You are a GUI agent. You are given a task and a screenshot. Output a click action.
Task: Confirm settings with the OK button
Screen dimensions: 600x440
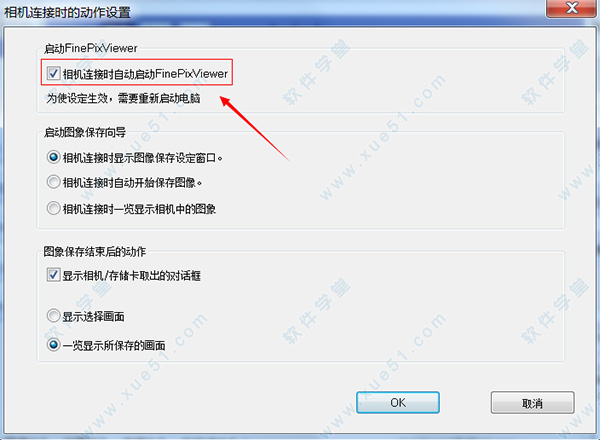pos(398,403)
